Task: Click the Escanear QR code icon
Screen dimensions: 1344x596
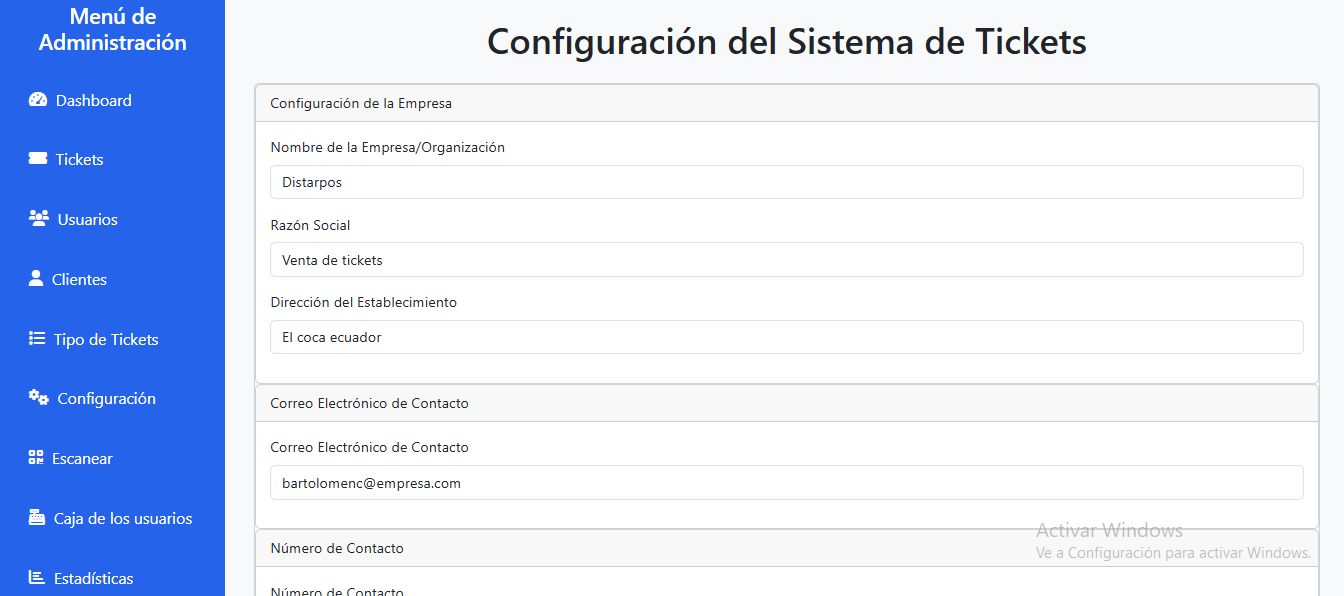Action: click(36, 458)
